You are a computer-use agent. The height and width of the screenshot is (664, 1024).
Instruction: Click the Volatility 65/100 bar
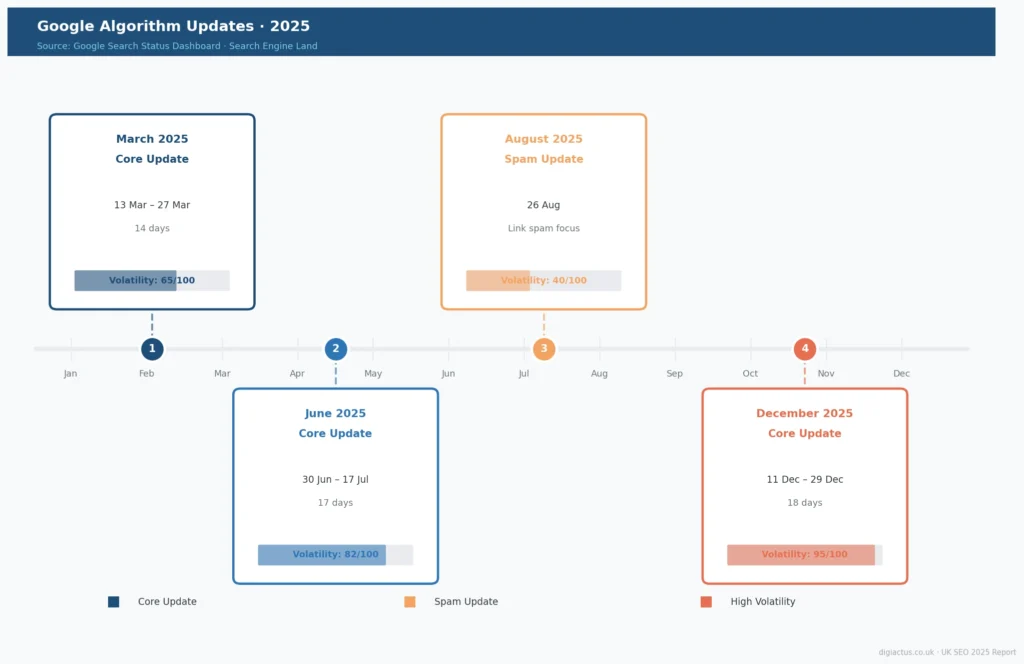coord(152,281)
